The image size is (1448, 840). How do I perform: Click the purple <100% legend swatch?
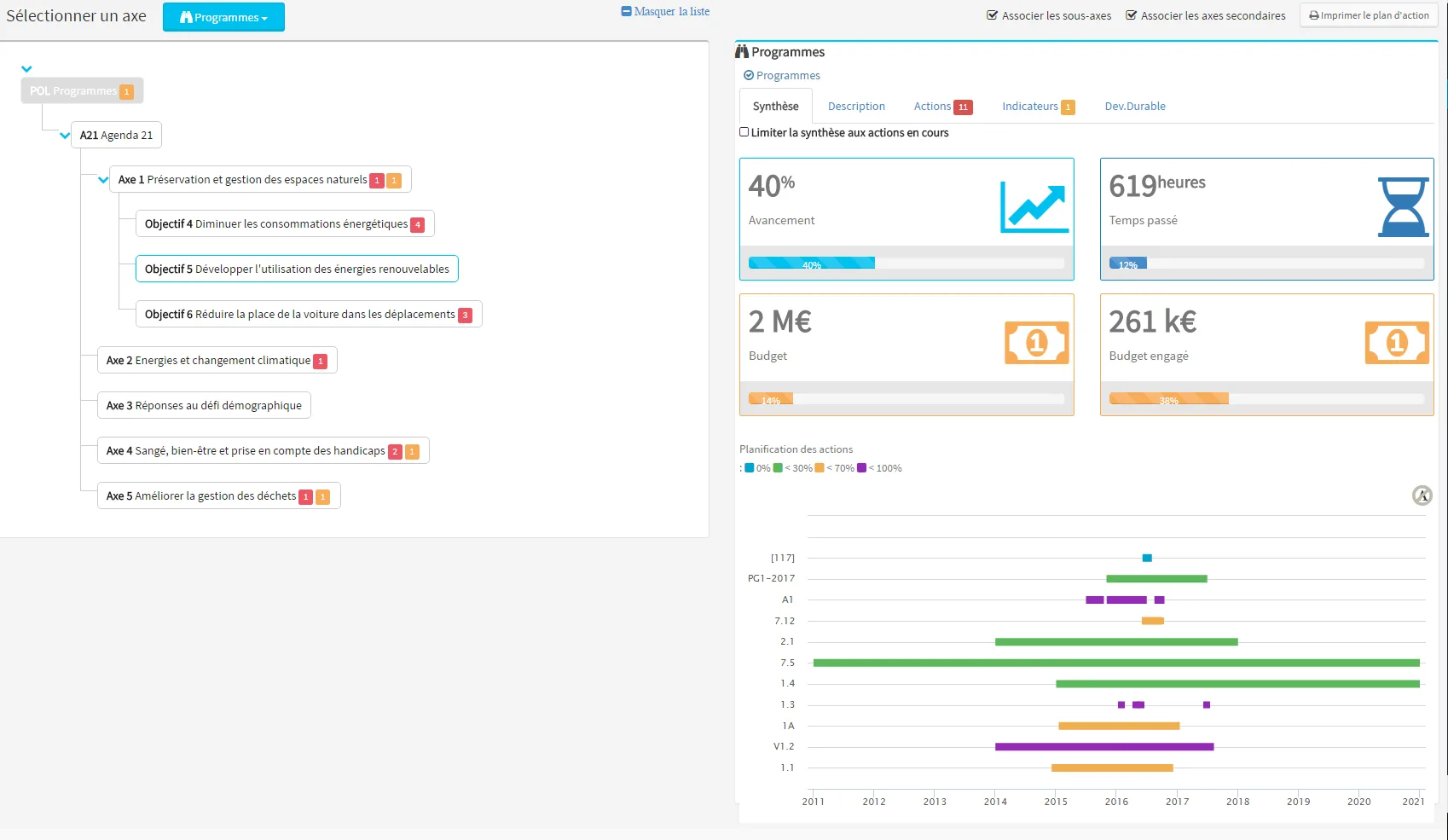tap(861, 468)
